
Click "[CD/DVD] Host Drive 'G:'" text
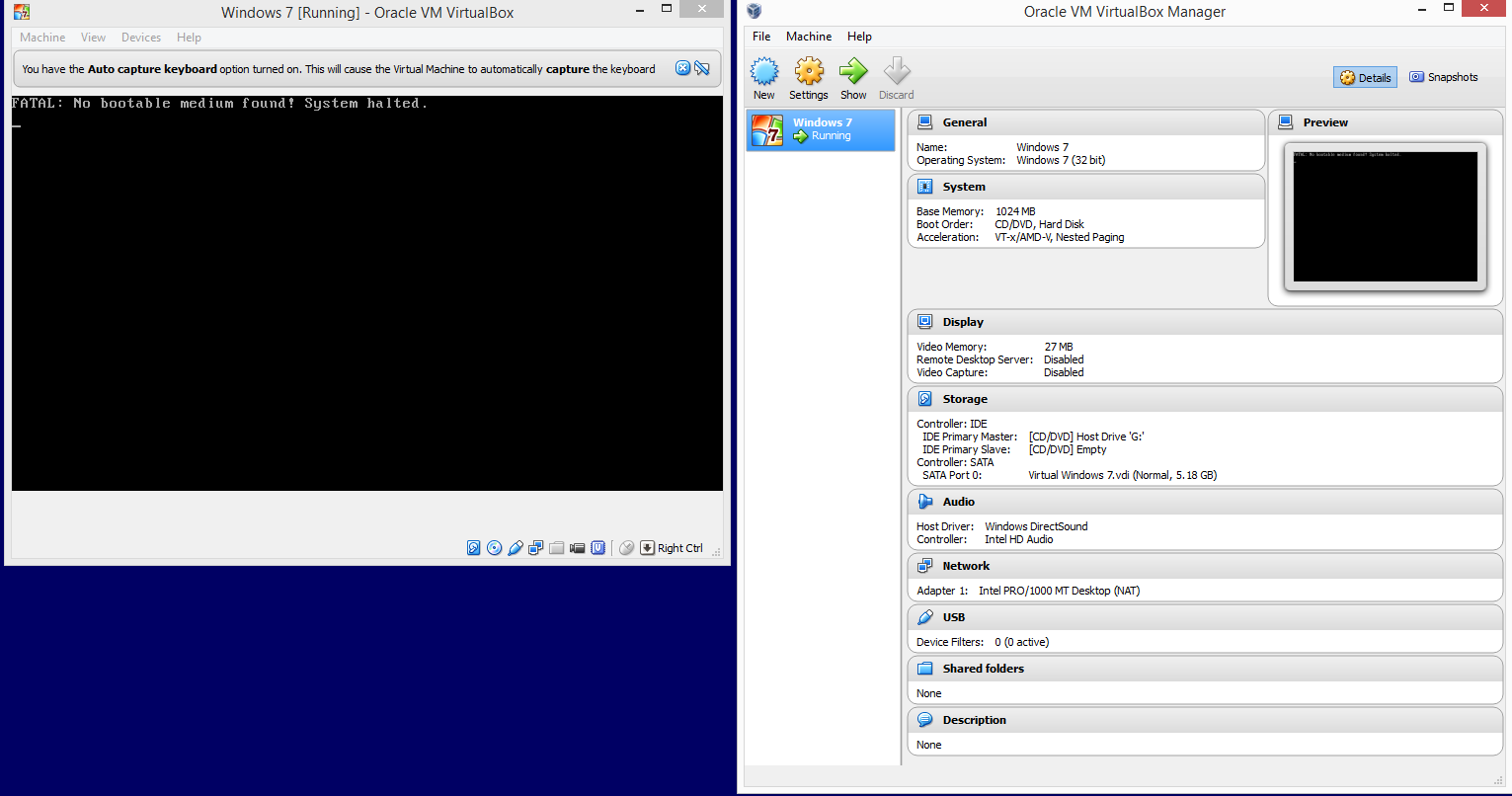pyautogui.click(x=1086, y=437)
